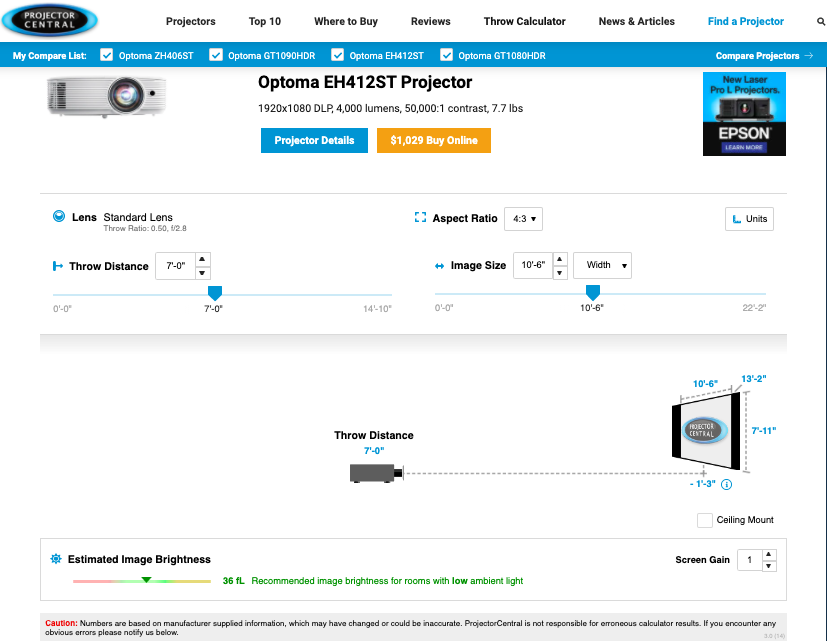Click the Image Size 10'-6" input field
Viewport: 827px width, 641px height.
[533, 265]
